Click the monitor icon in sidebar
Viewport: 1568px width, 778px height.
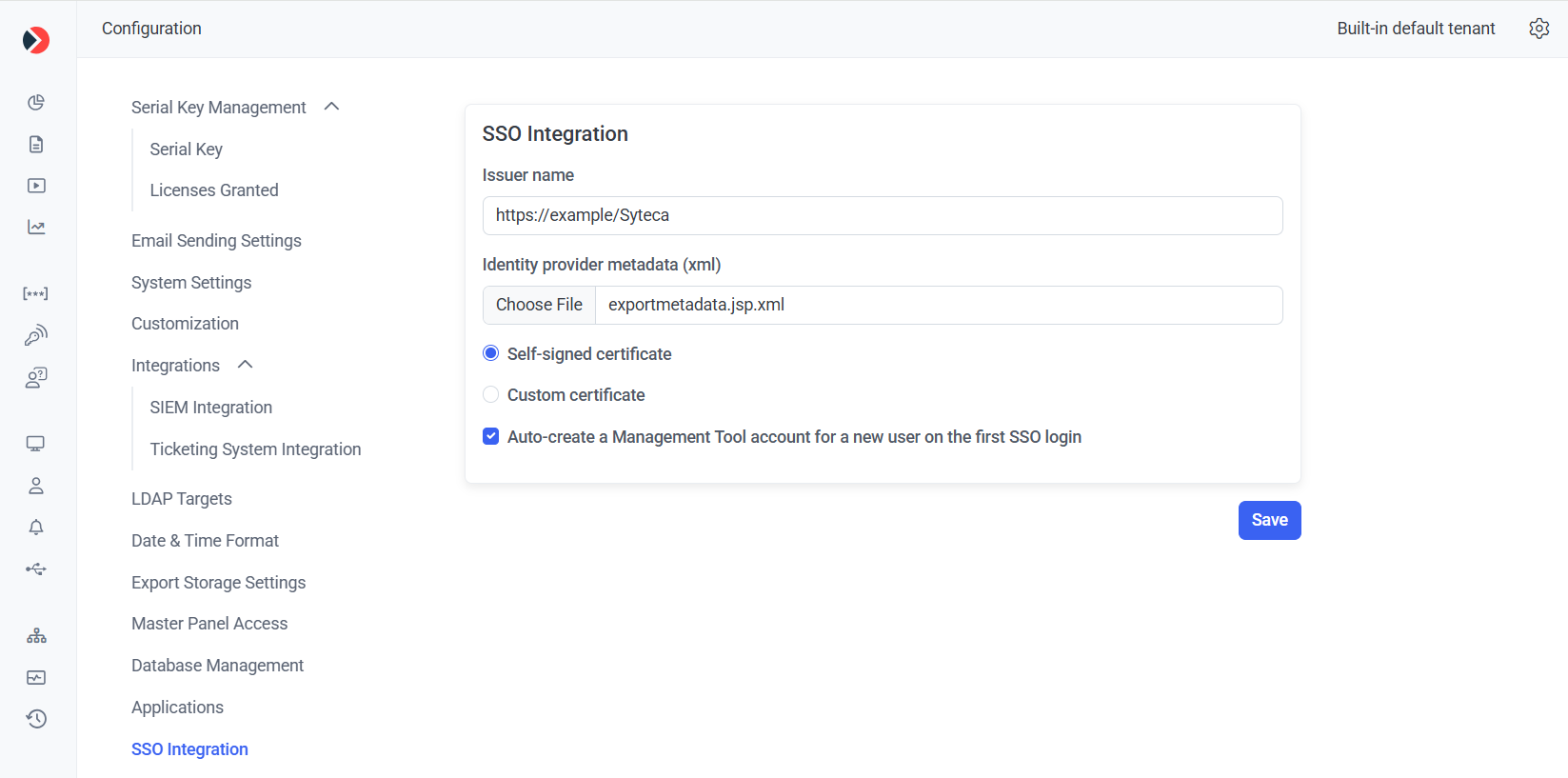pos(36,444)
